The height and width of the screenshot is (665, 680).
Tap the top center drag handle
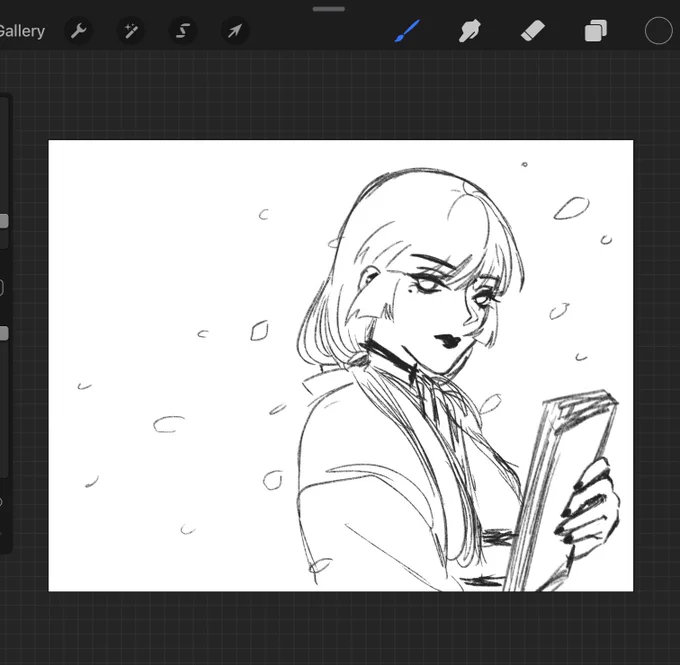click(329, 9)
